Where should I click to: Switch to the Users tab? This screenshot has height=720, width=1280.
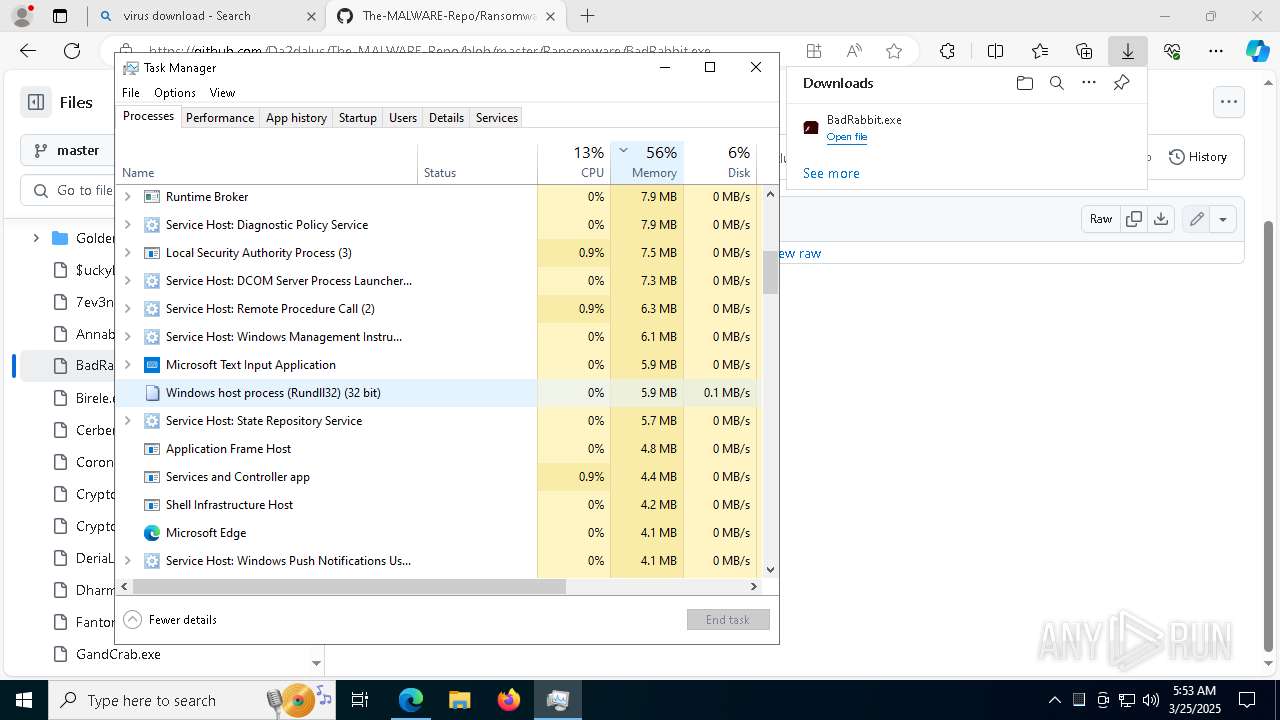pos(403,118)
